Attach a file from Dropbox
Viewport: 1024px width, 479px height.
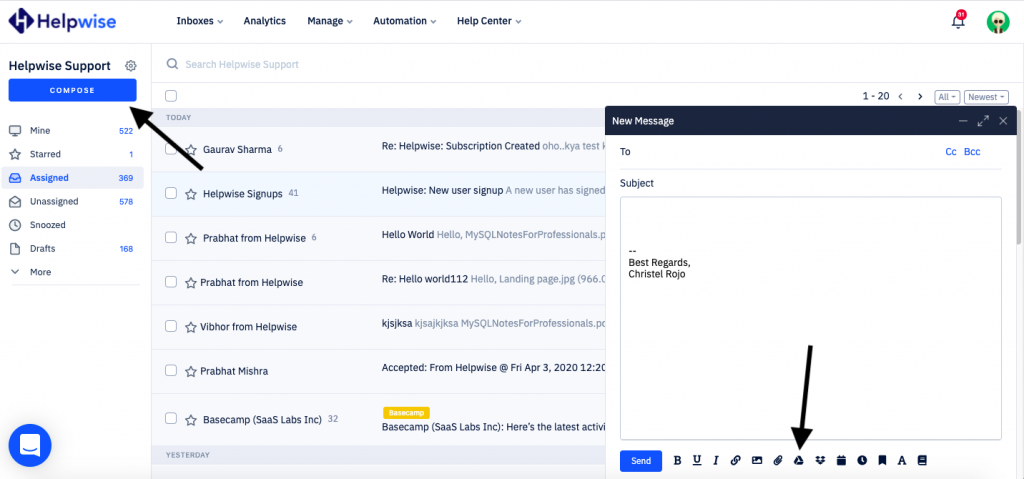(x=820, y=461)
